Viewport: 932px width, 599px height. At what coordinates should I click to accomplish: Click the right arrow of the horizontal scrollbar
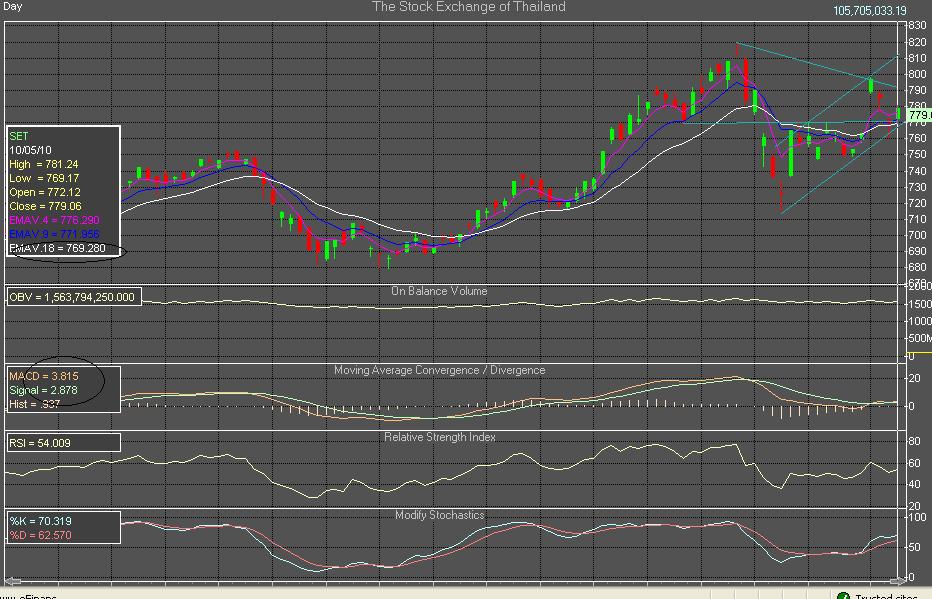(898, 581)
